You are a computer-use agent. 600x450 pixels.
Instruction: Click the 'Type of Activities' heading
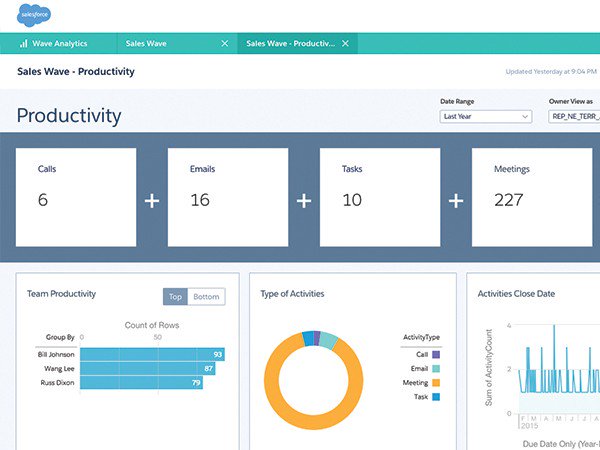[x=292, y=294]
